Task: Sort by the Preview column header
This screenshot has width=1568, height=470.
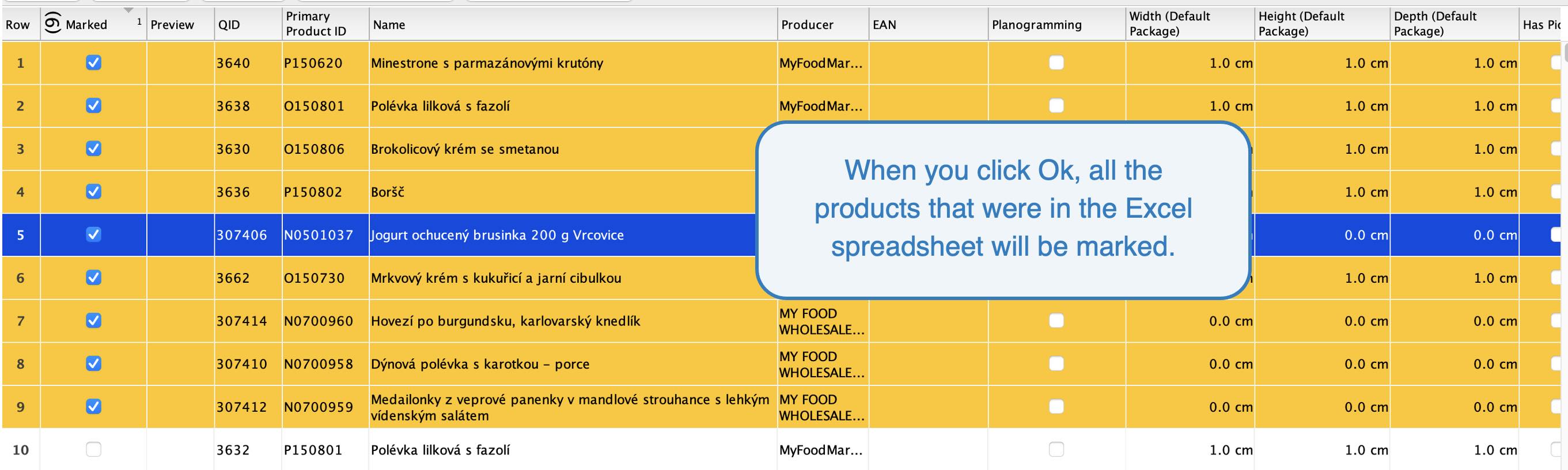Action: 180,24
